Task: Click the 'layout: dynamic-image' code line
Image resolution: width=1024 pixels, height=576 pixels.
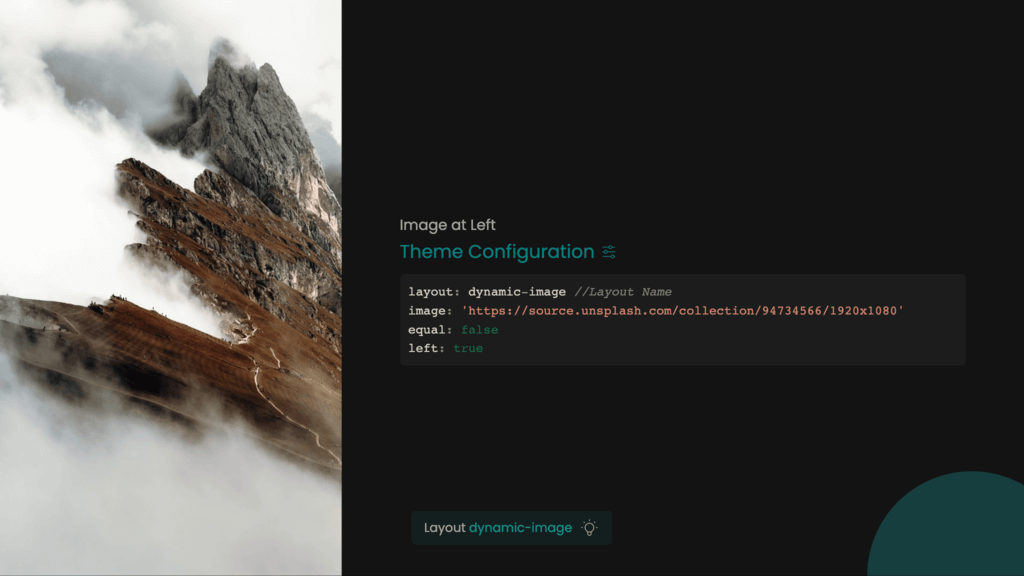Action: point(487,292)
